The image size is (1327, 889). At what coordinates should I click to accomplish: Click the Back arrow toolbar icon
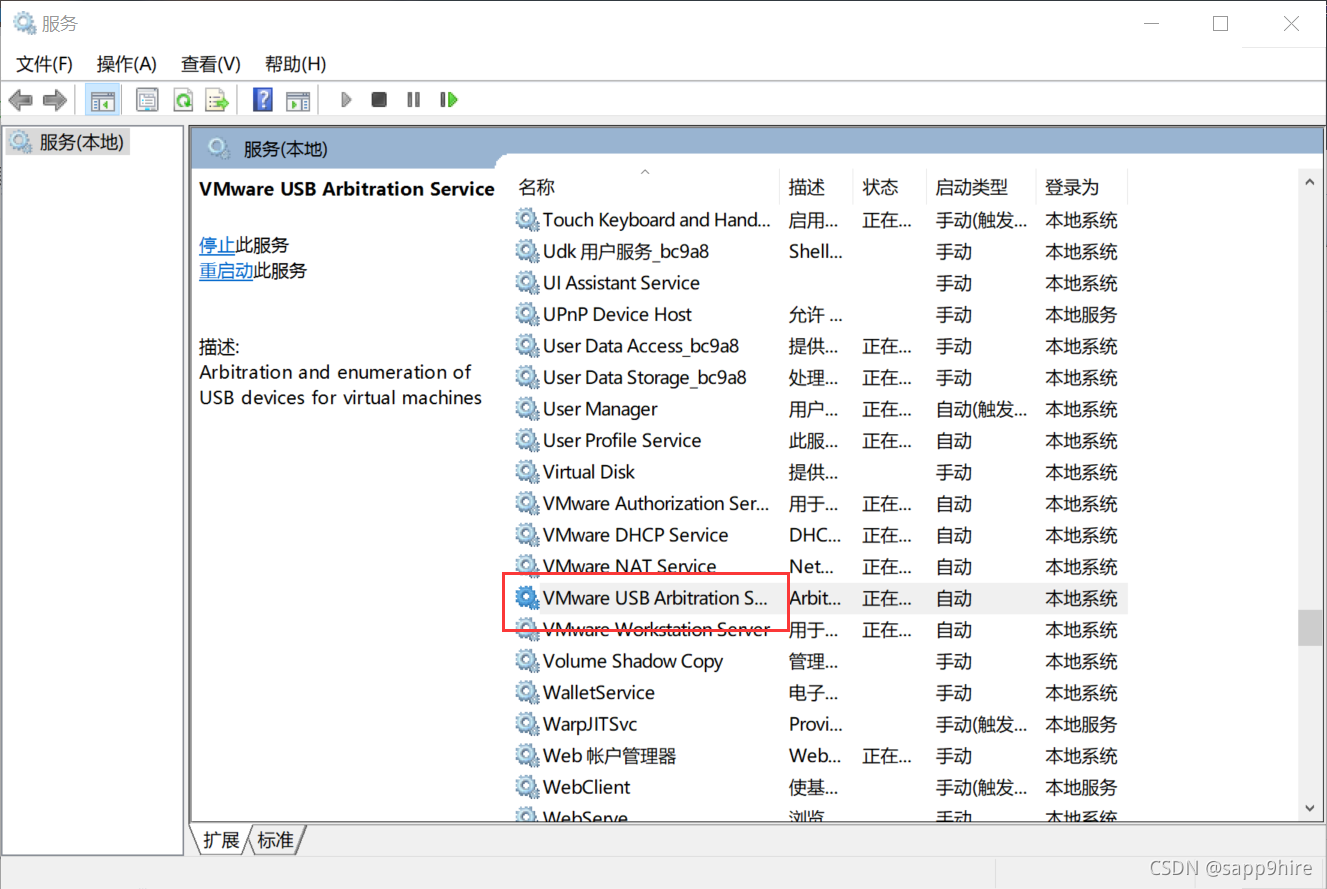tap(21, 100)
